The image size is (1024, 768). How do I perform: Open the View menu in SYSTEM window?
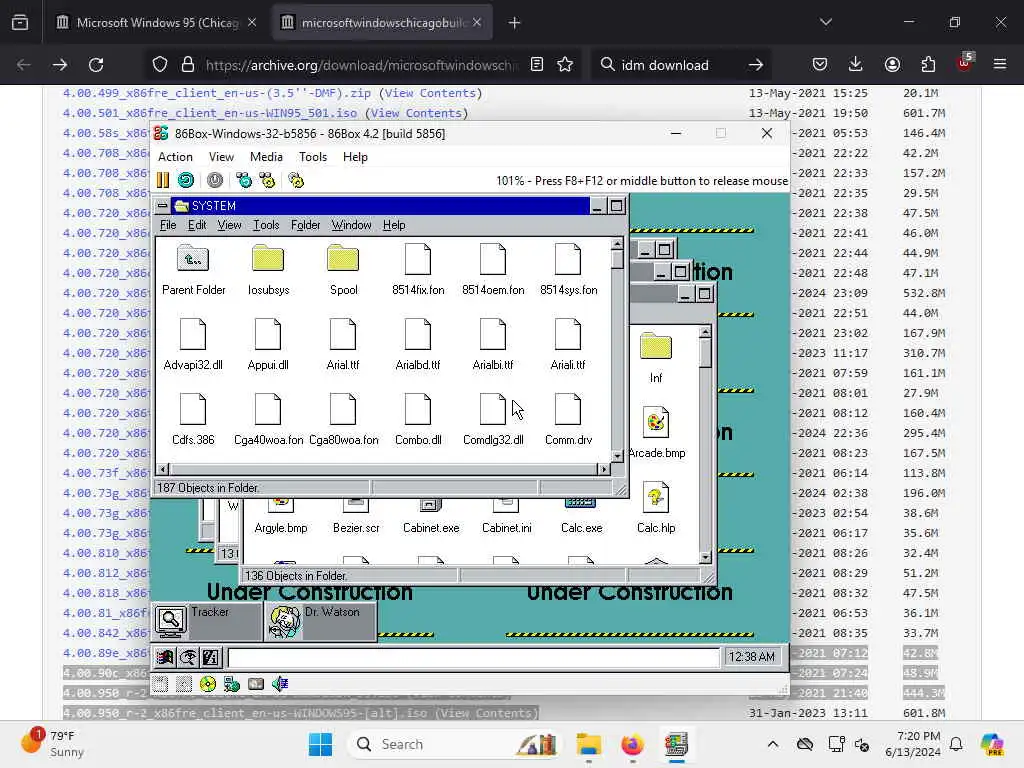pyautogui.click(x=229, y=225)
